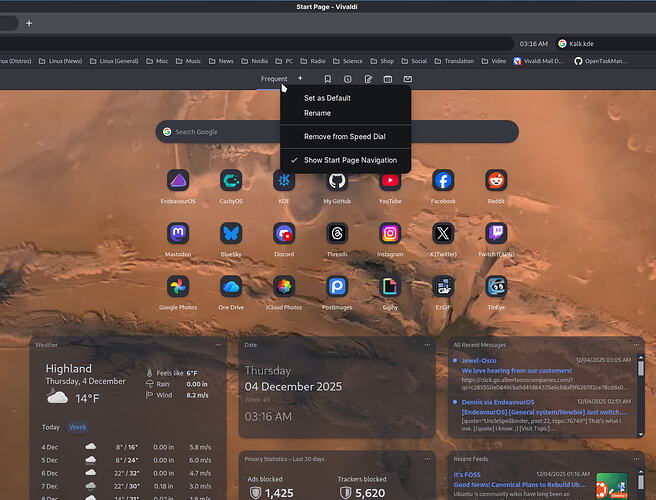Open the Date widget three-dot menu
Viewport: 656px width, 500px height.
point(427,345)
